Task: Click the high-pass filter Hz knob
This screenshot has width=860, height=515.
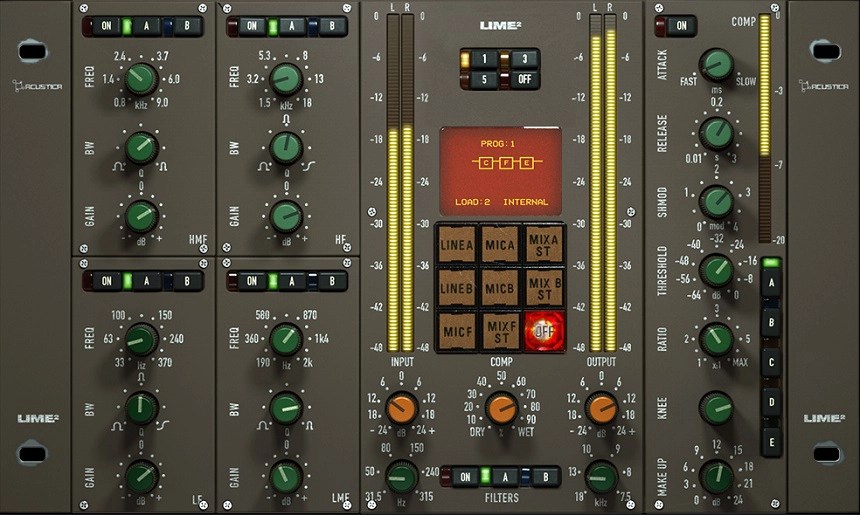Action: [x=401, y=477]
